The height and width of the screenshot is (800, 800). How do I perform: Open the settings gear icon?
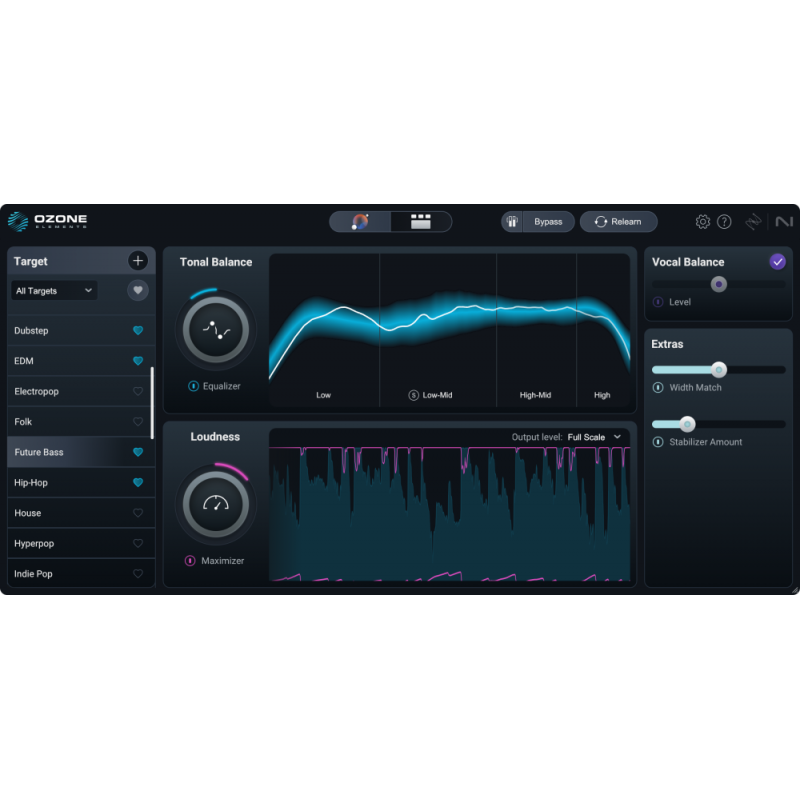(703, 221)
